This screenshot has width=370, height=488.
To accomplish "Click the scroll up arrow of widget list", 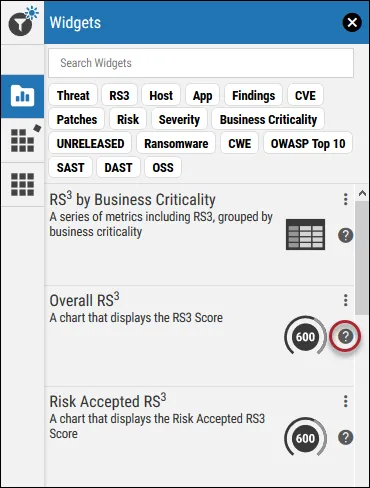I will pyautogui.click(x=362, y=193).
